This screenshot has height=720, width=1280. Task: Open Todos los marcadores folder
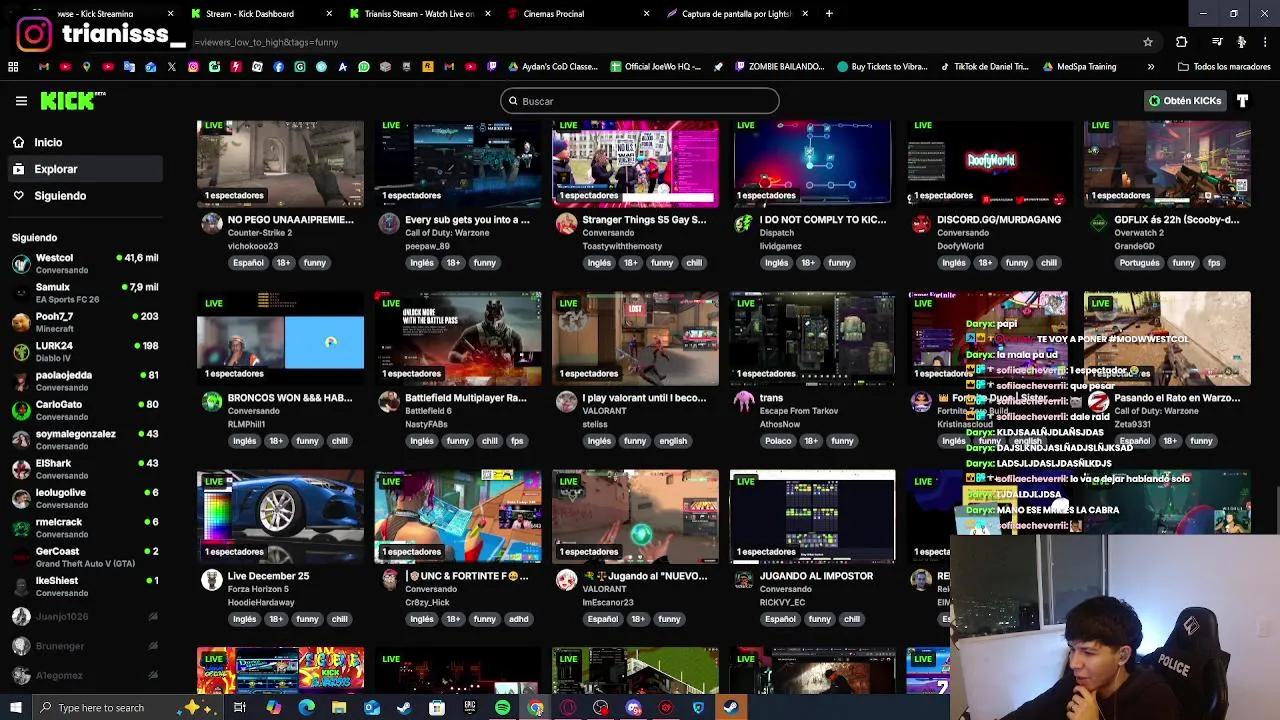[1224, 67]
